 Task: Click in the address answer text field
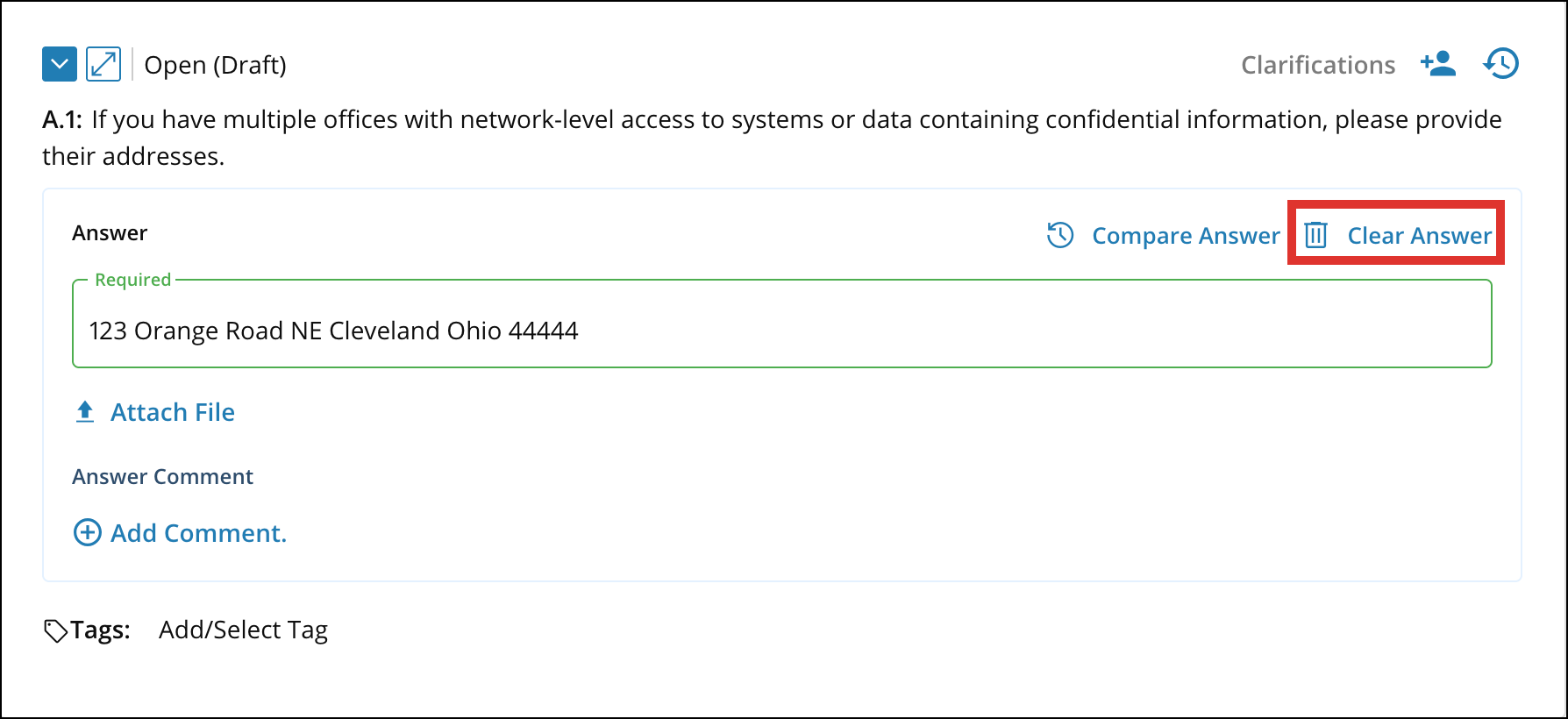780,331
